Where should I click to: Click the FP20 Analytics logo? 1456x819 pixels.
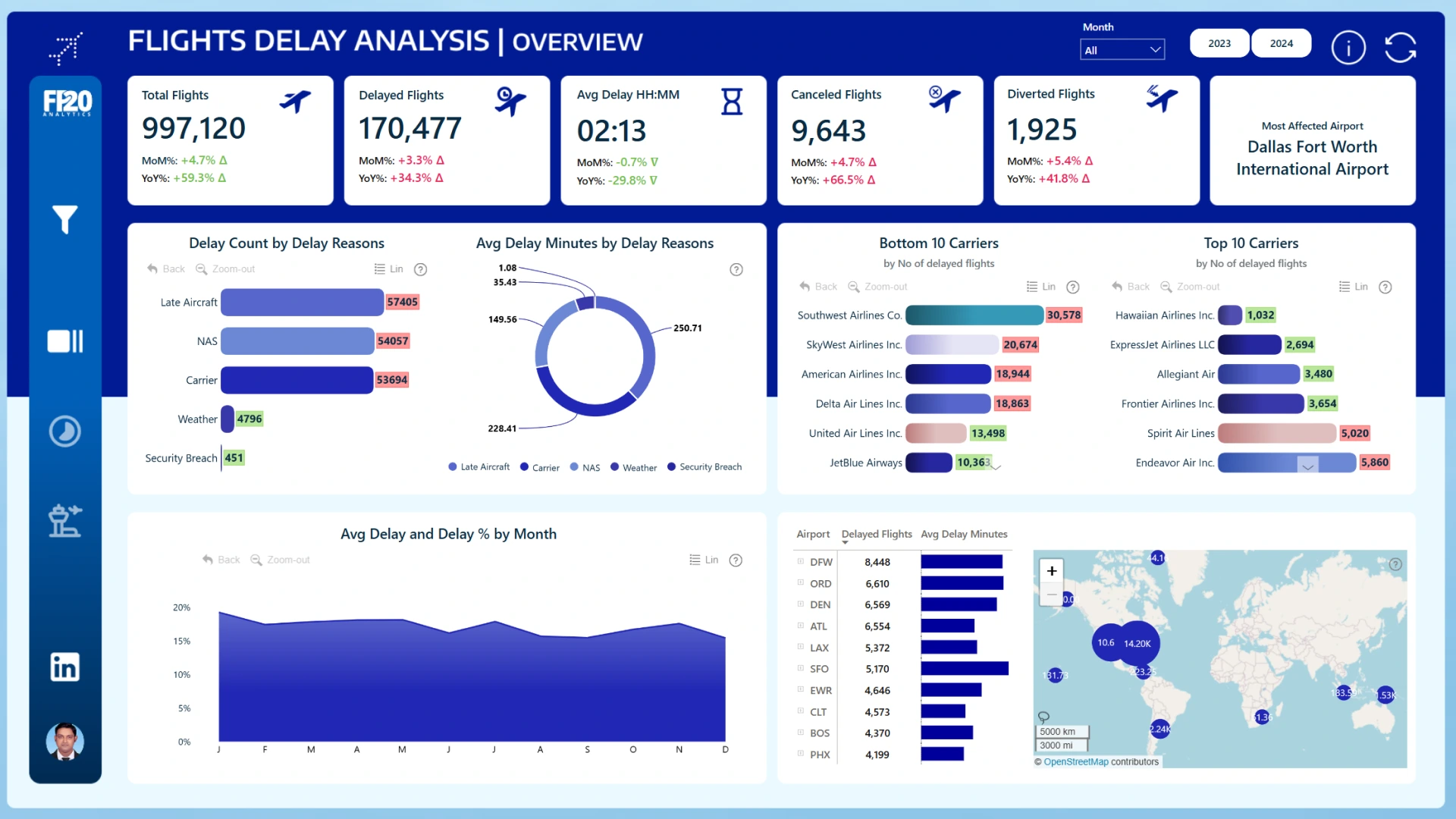(67, 102)
